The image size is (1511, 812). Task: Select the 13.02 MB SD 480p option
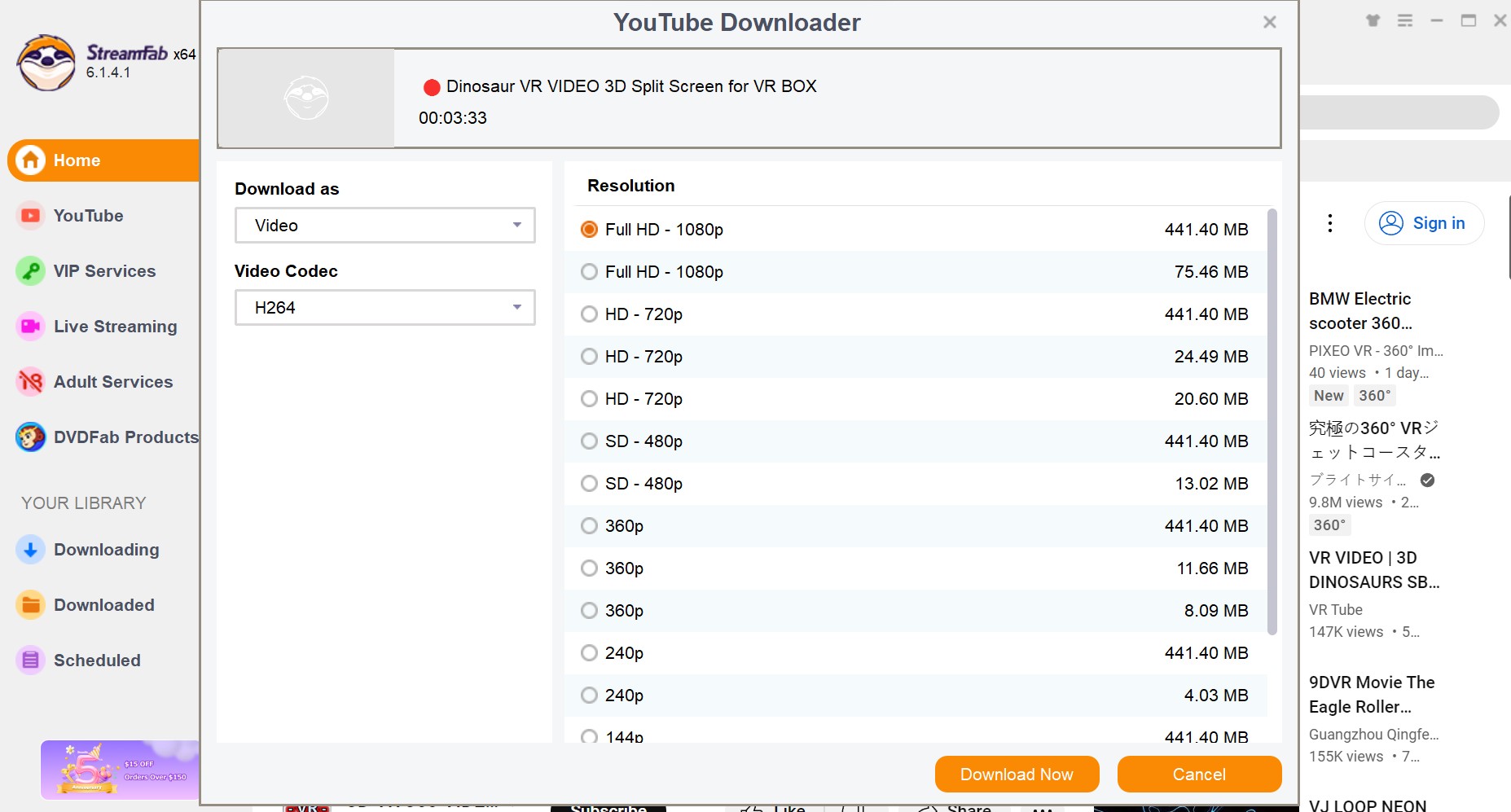pyautogui.click(x=589, y=484)
